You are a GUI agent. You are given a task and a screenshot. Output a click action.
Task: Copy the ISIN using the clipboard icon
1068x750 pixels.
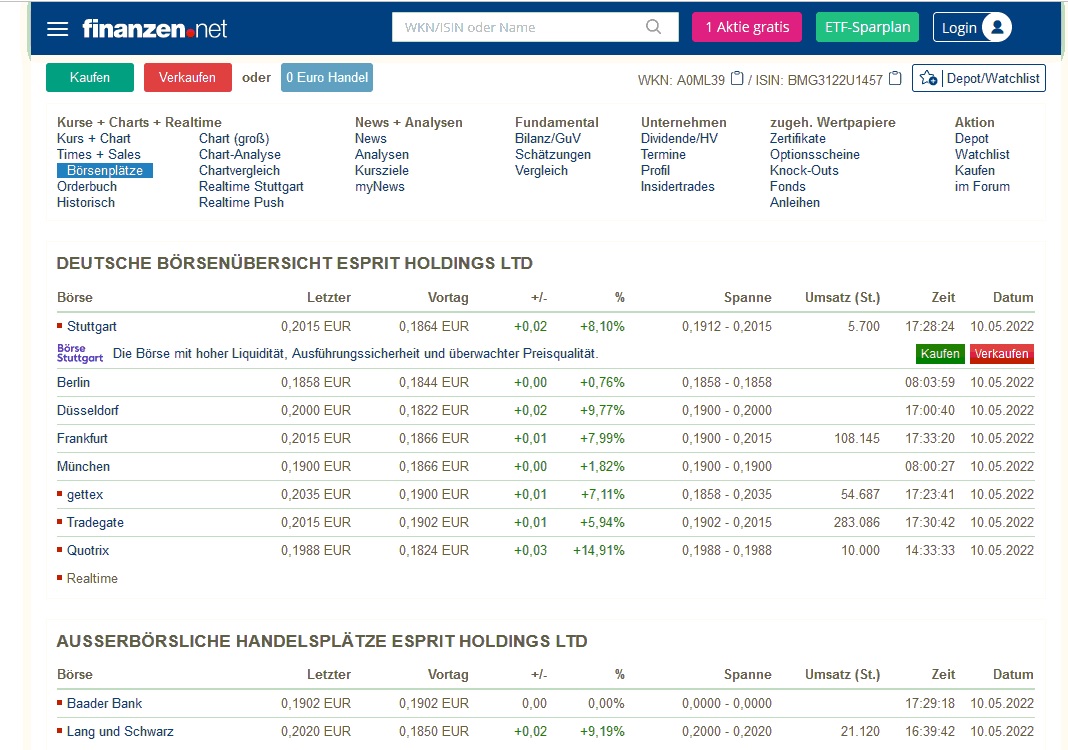(893, 76)
